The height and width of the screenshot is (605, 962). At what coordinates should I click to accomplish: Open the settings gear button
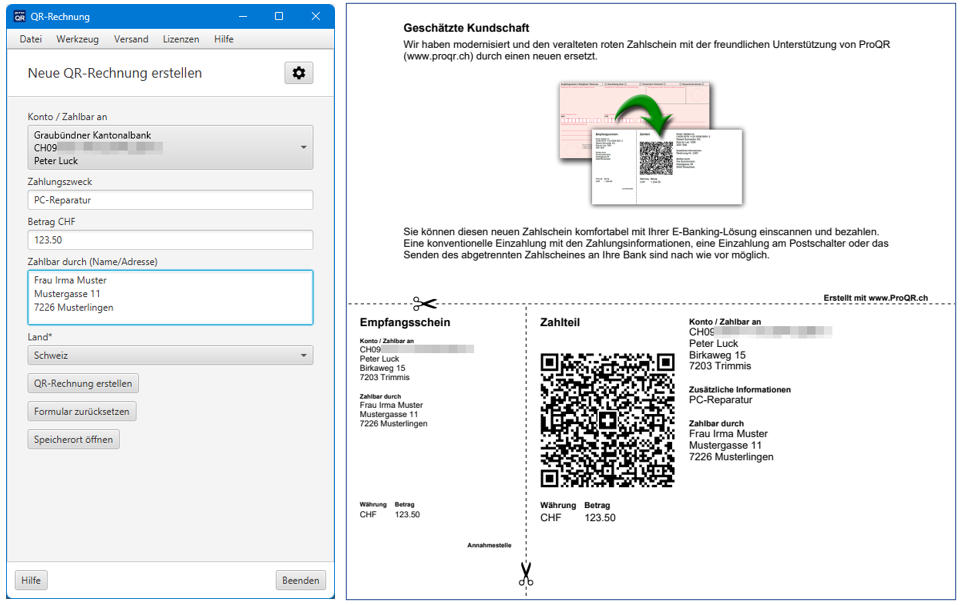pos(298,73)
